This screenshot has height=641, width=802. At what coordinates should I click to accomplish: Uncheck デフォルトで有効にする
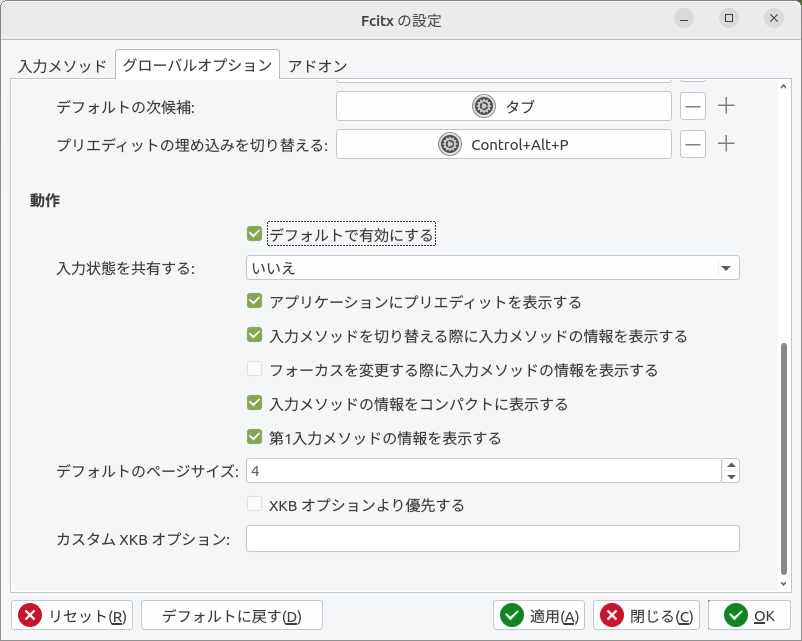coord(254,234)
